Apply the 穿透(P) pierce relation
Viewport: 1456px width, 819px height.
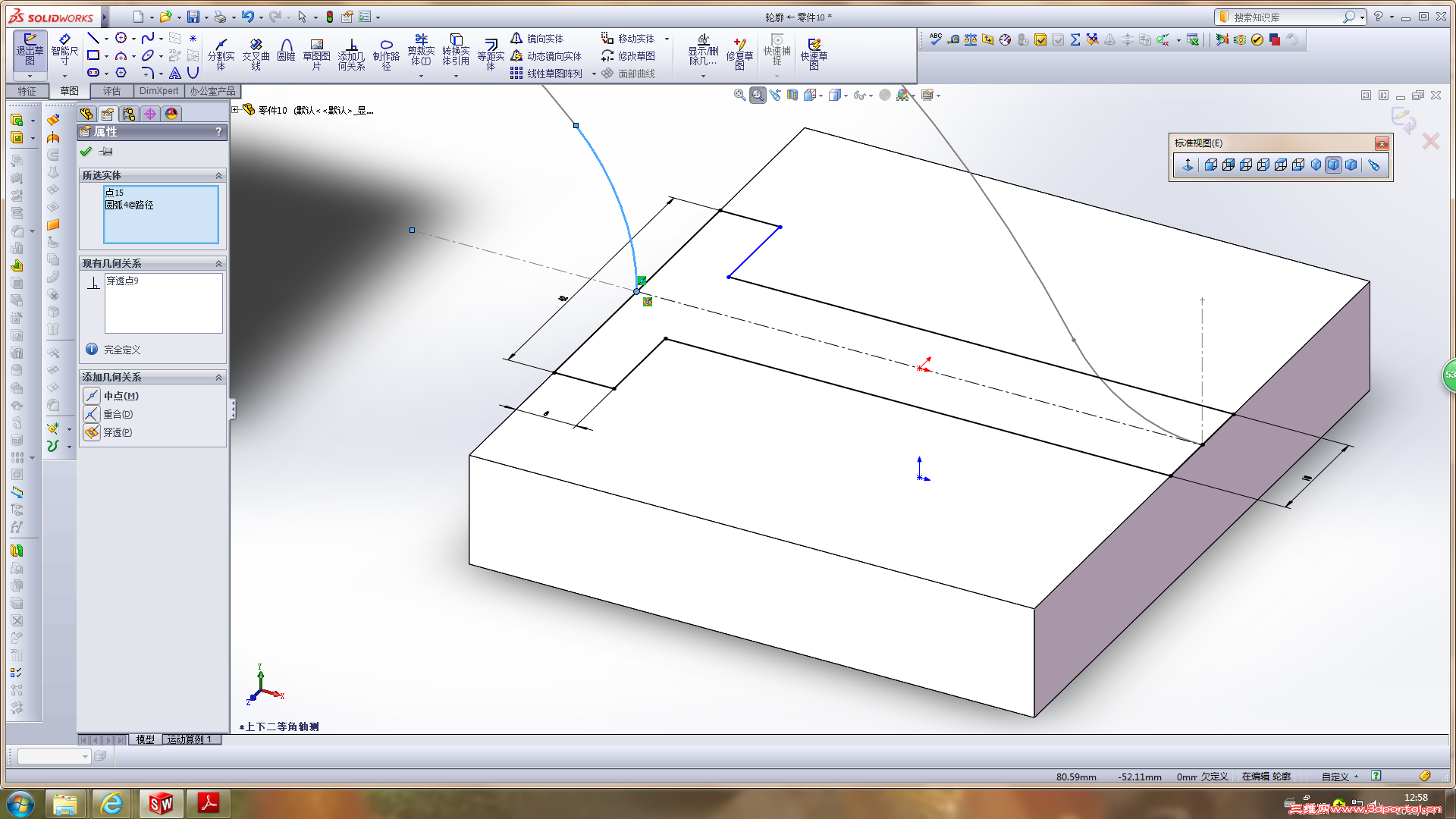pos(92,432)
